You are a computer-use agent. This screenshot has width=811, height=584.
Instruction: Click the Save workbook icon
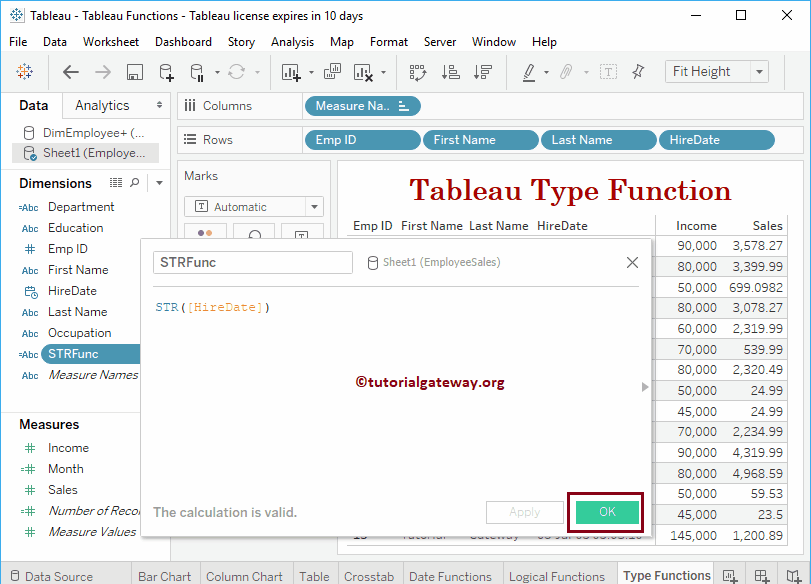[134, 71]
